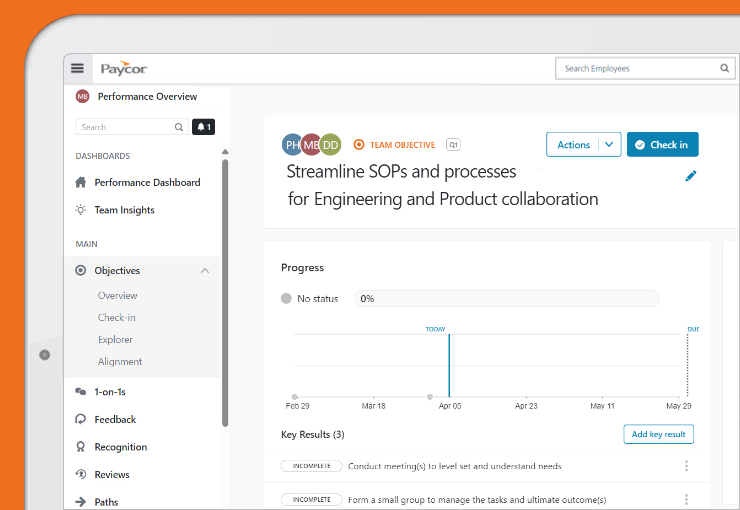The image size is (740, 510).
Task: Click the first INCOMPLETE status pill
Action: (x=311, y=466)
